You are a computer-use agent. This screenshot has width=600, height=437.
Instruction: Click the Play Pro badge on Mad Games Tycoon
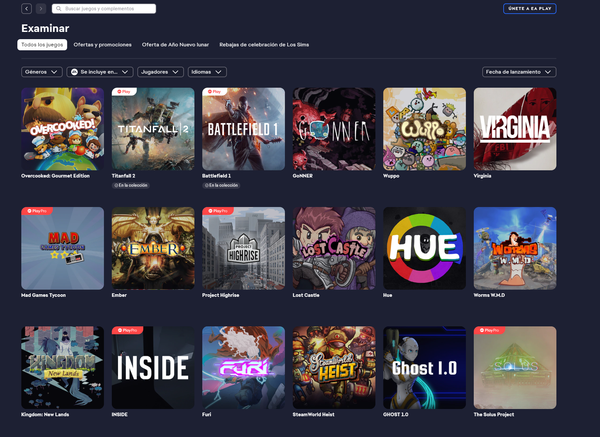(37, 212)
